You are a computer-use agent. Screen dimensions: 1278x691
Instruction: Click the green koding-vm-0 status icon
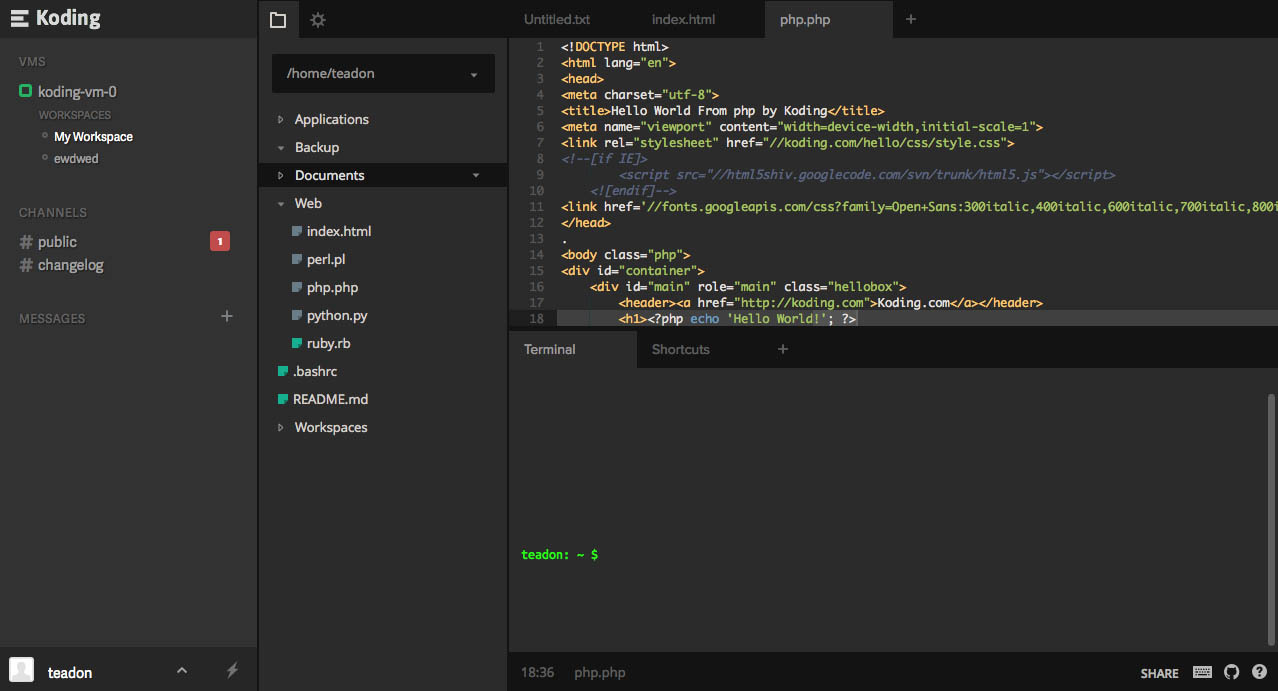click(x=26, y=91)
